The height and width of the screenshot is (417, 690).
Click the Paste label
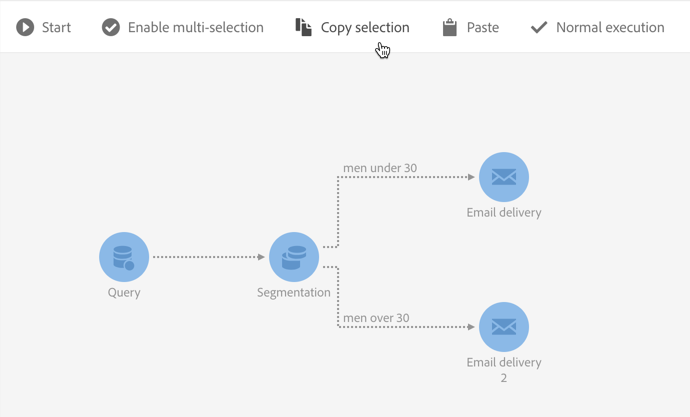pos(483,27)
